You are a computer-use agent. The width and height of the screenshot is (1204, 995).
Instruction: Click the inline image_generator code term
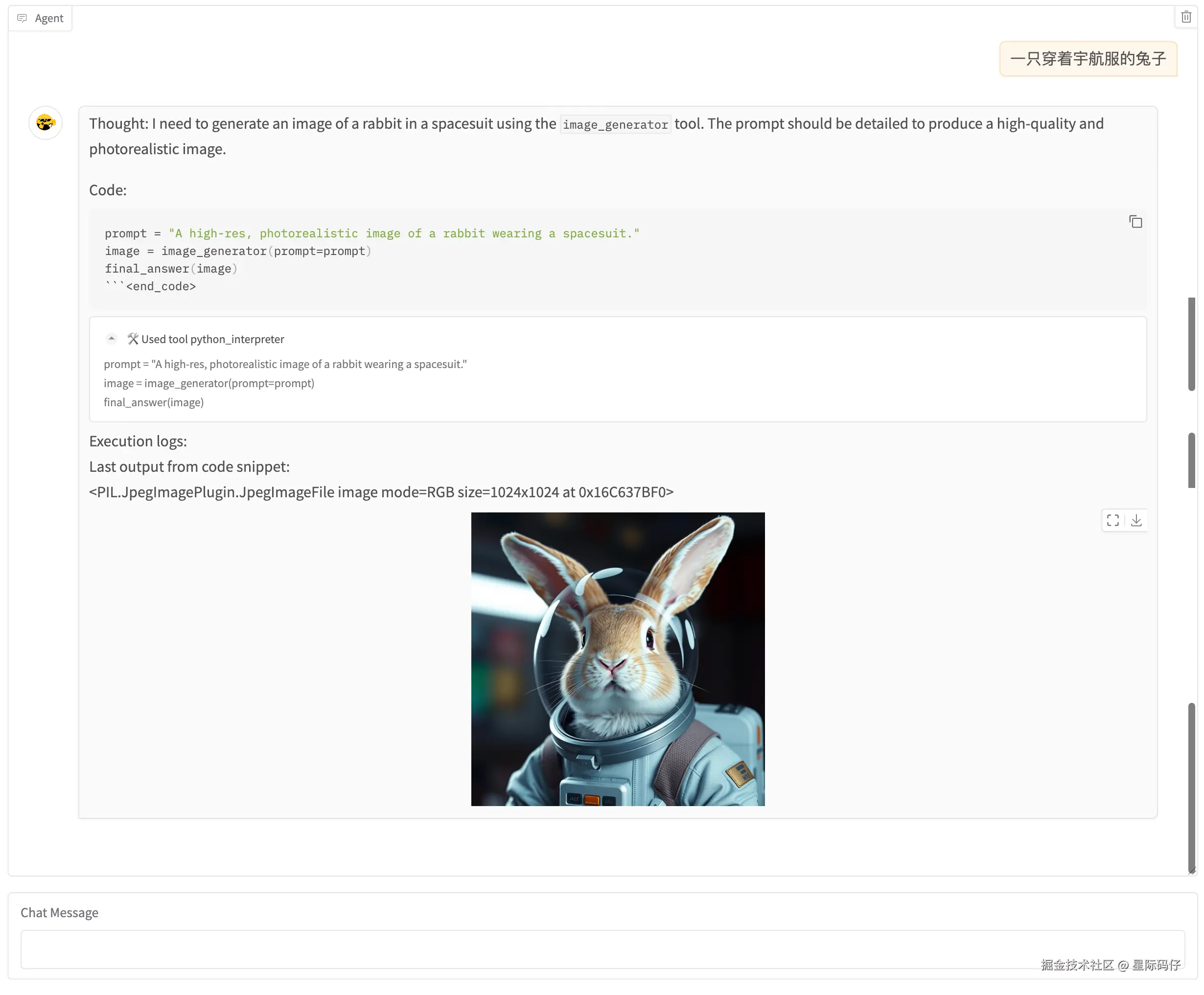[615, 125]
